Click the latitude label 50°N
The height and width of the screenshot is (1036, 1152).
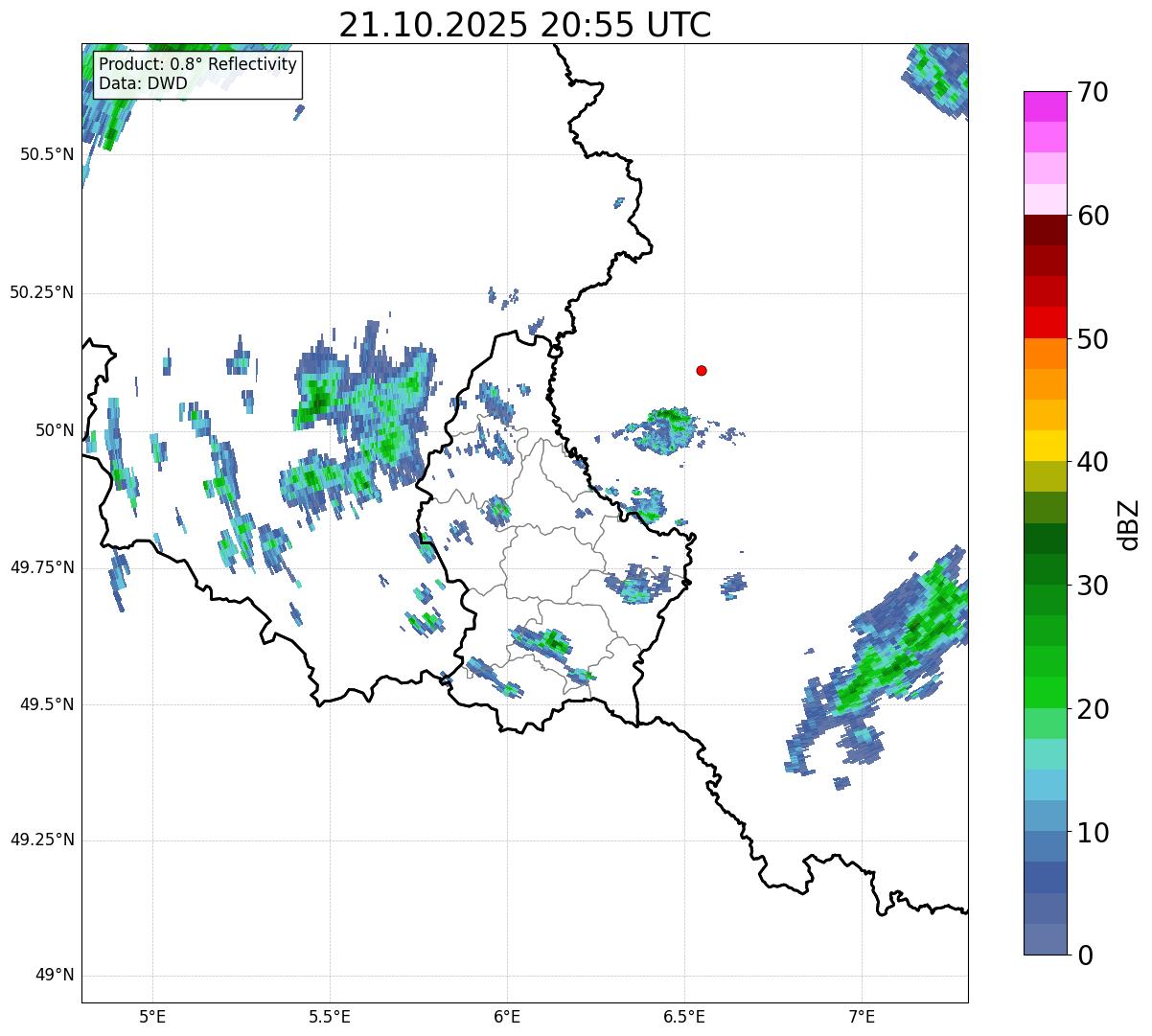[x=55, y=430]
